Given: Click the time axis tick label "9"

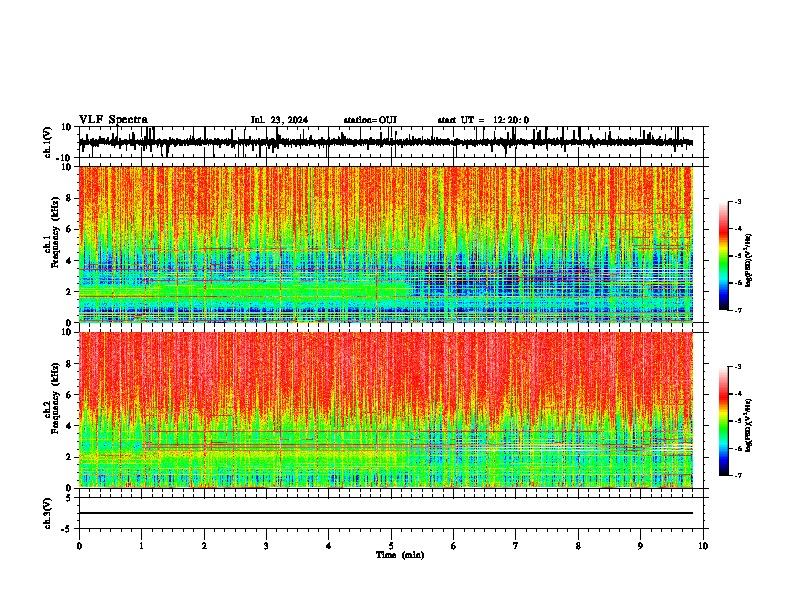Looking at the screenshot, I should click(x=640, y=546).
